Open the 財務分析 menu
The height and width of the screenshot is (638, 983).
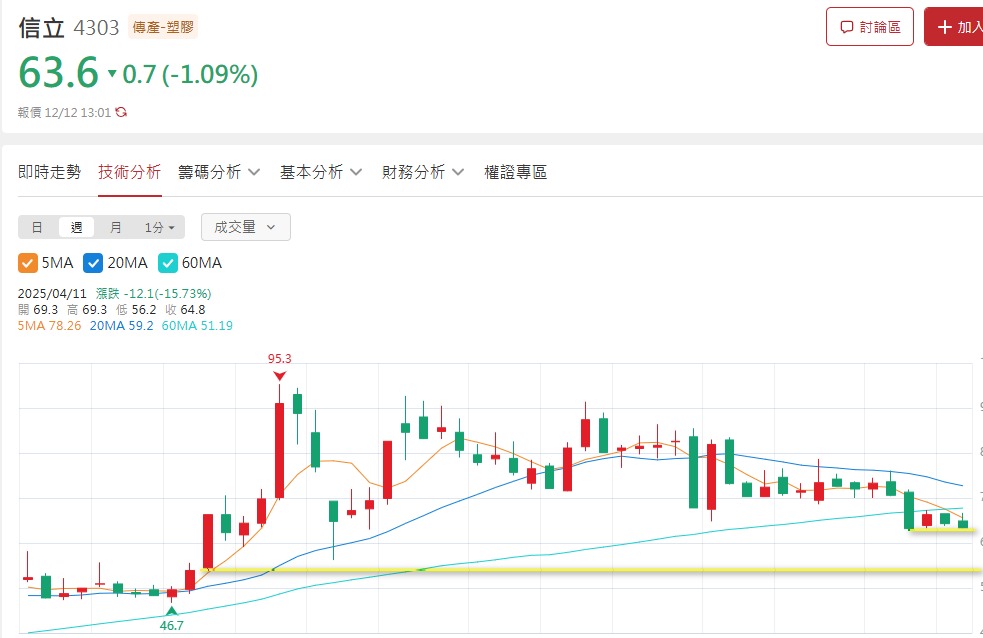click(422, 172)
